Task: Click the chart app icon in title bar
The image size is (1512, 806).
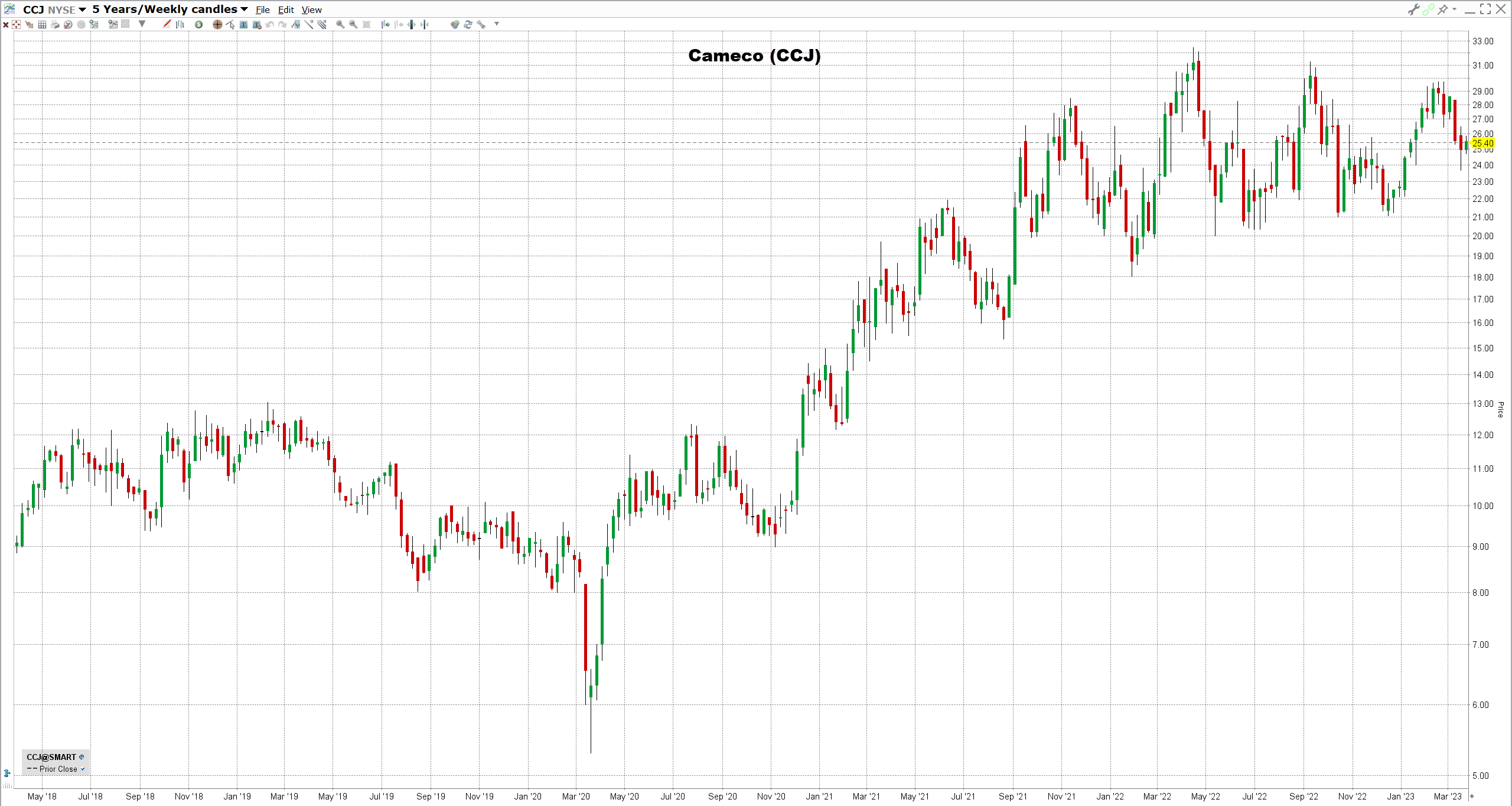Action: pyautogui.click(x=9, y=9)
